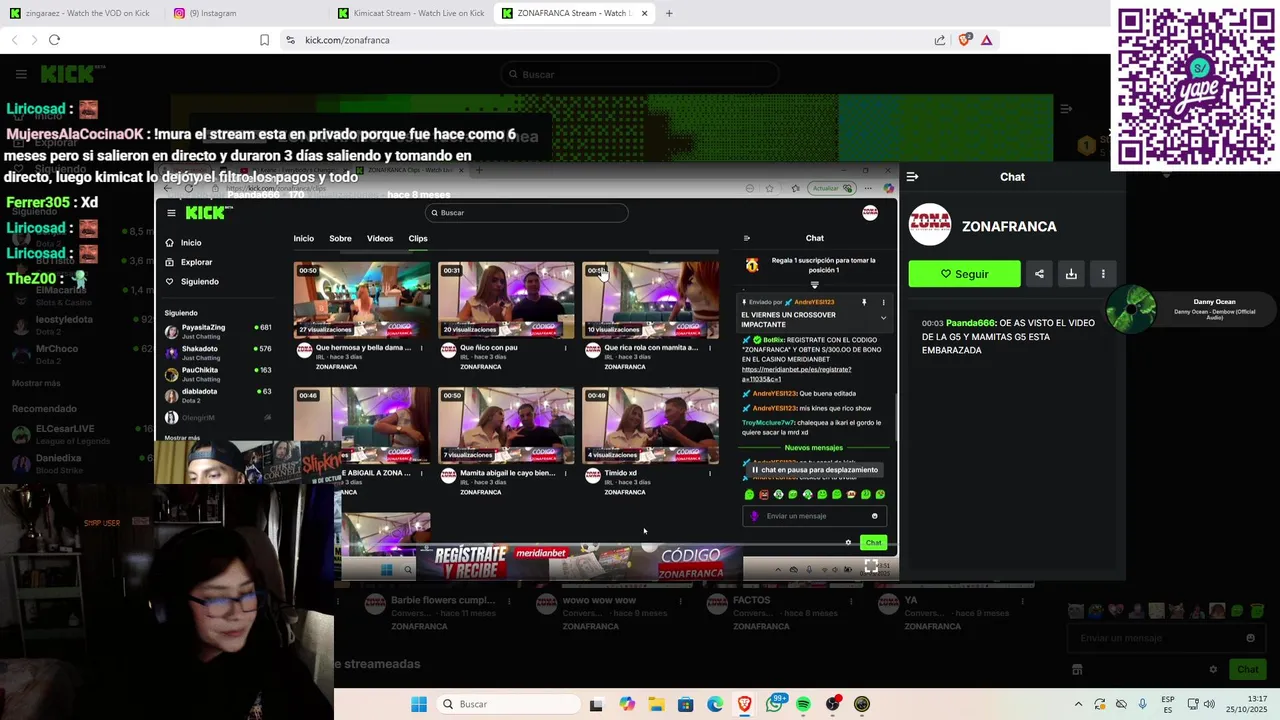Image resolution: width=1280 pixels, height=720 pixels.
Task: Open Spotify from the taskbar
Action: [x=803, y=704]
